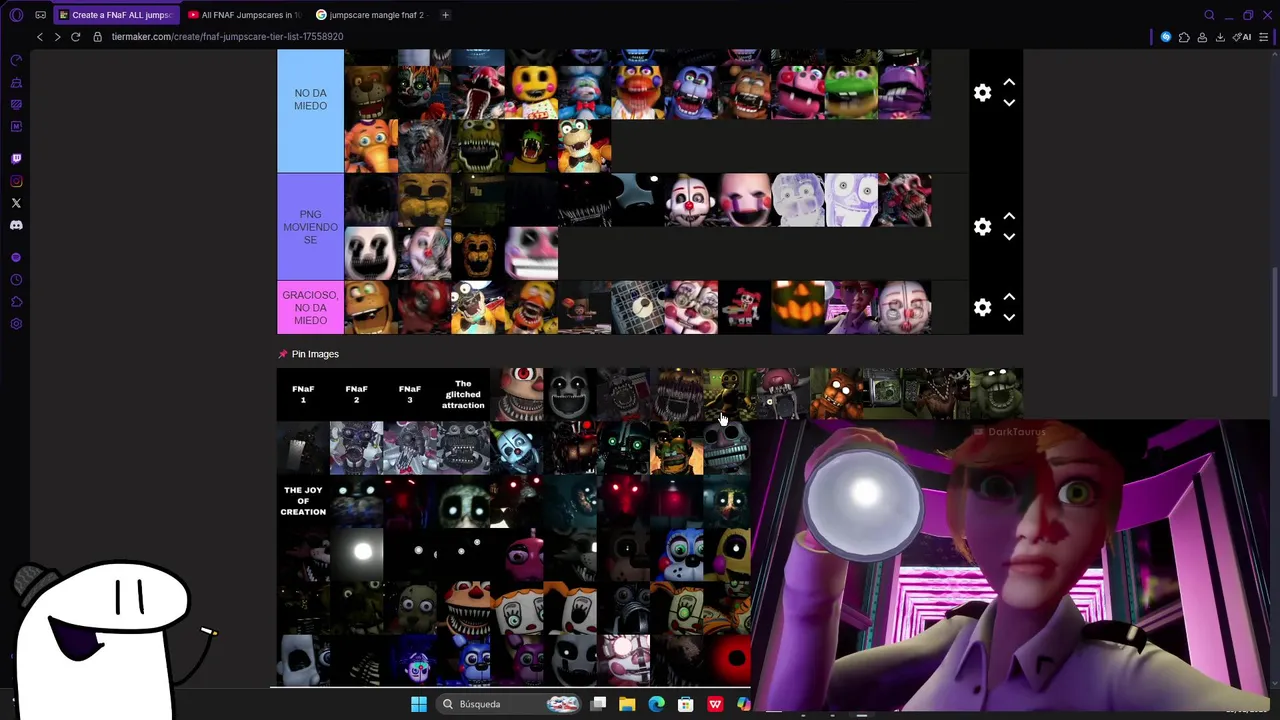Click the Pin Images option
The height and width of the screenshot is (720, 1280).
tap(309, 354)
